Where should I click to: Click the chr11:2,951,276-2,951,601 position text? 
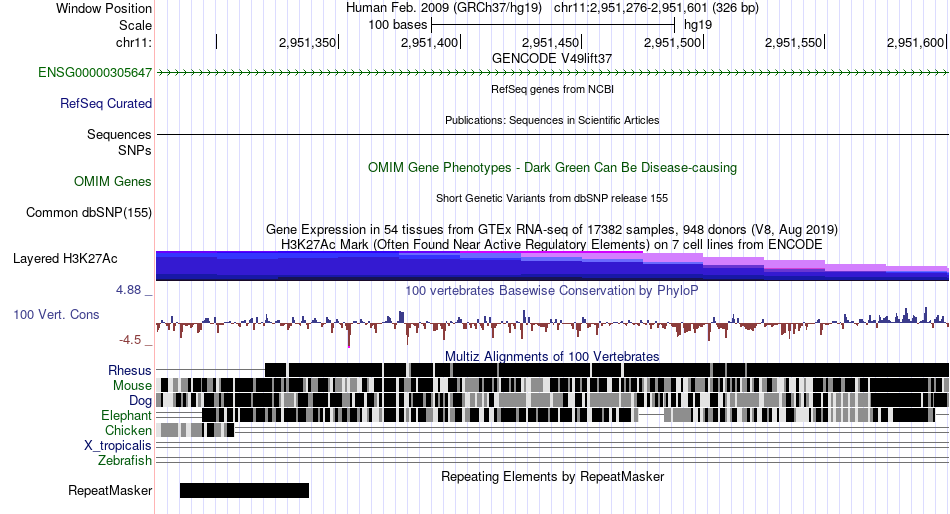(x=656, y=8)
